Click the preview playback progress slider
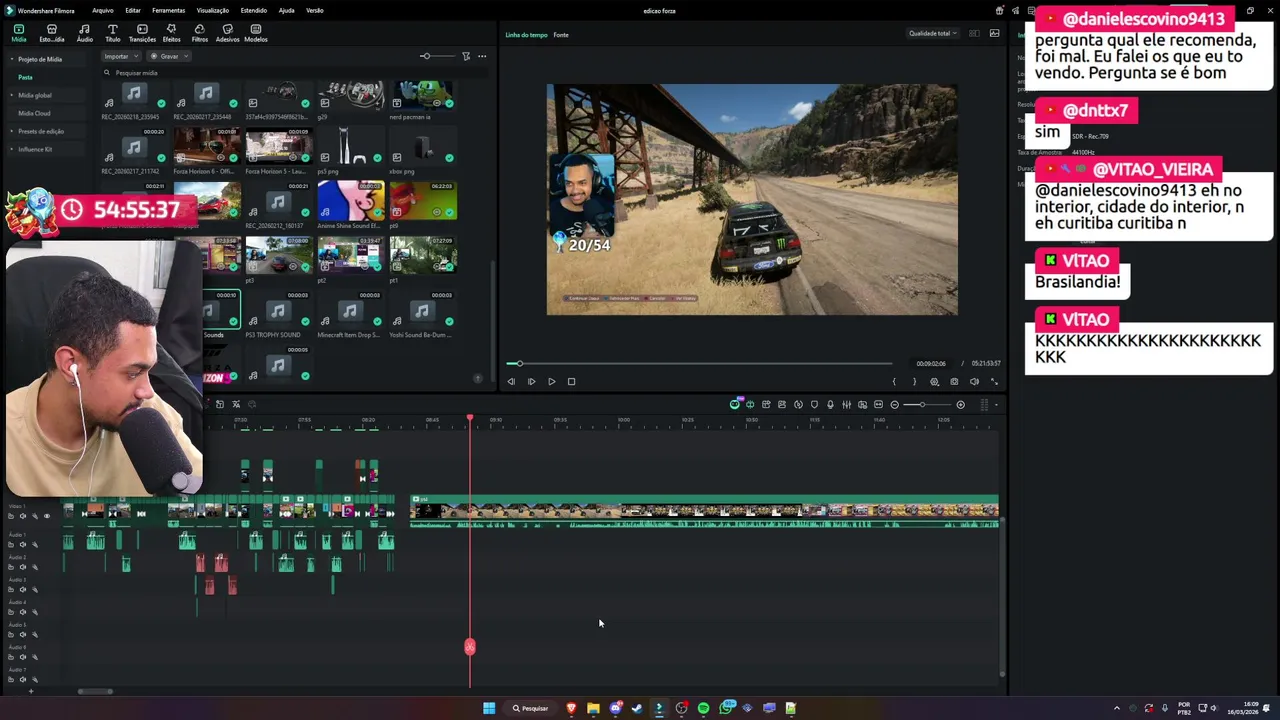The height and width of the screenshot is (720, 1280). pos(700,363)
